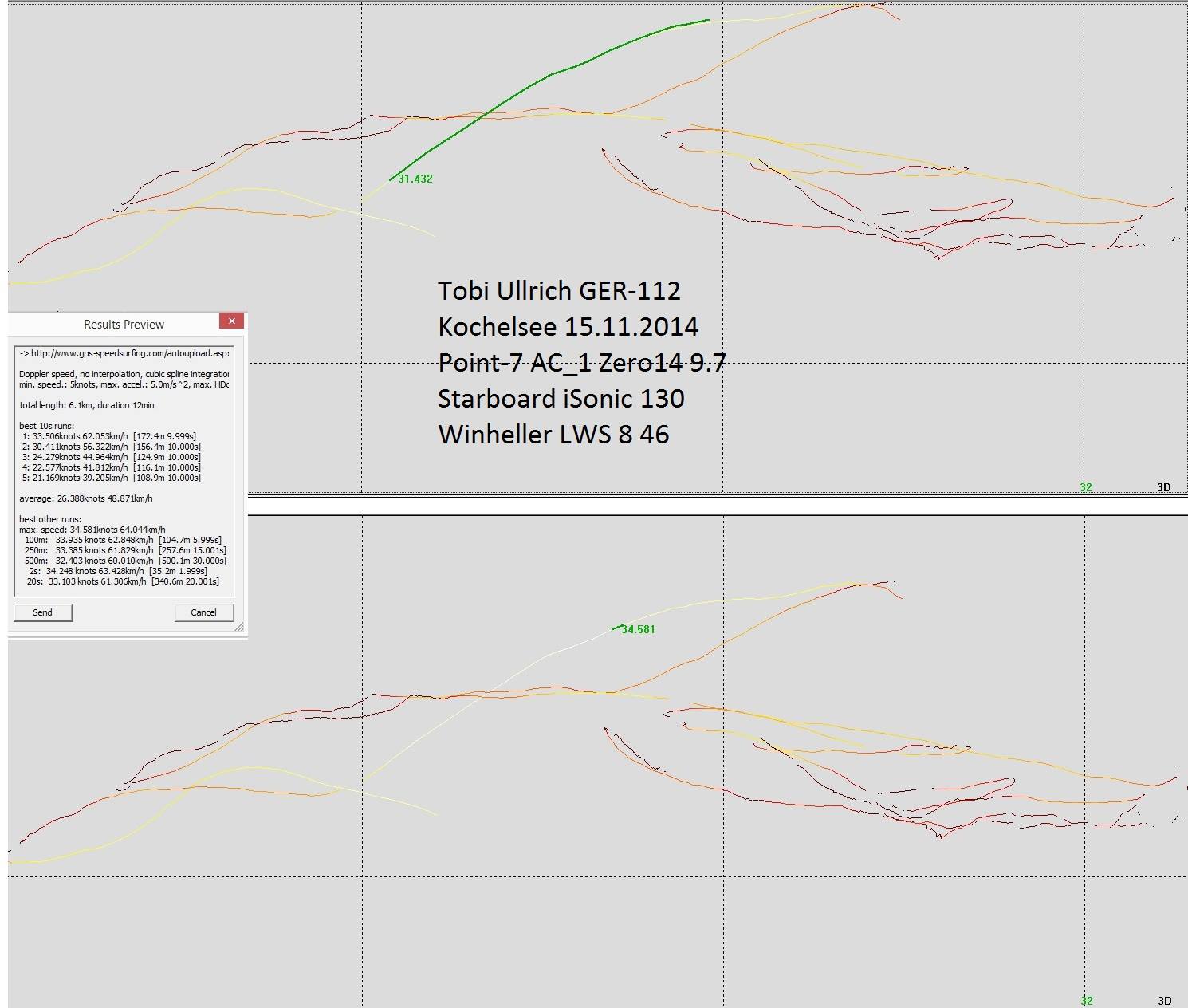Click the dialog resize grip corner

tap(239, 628)
